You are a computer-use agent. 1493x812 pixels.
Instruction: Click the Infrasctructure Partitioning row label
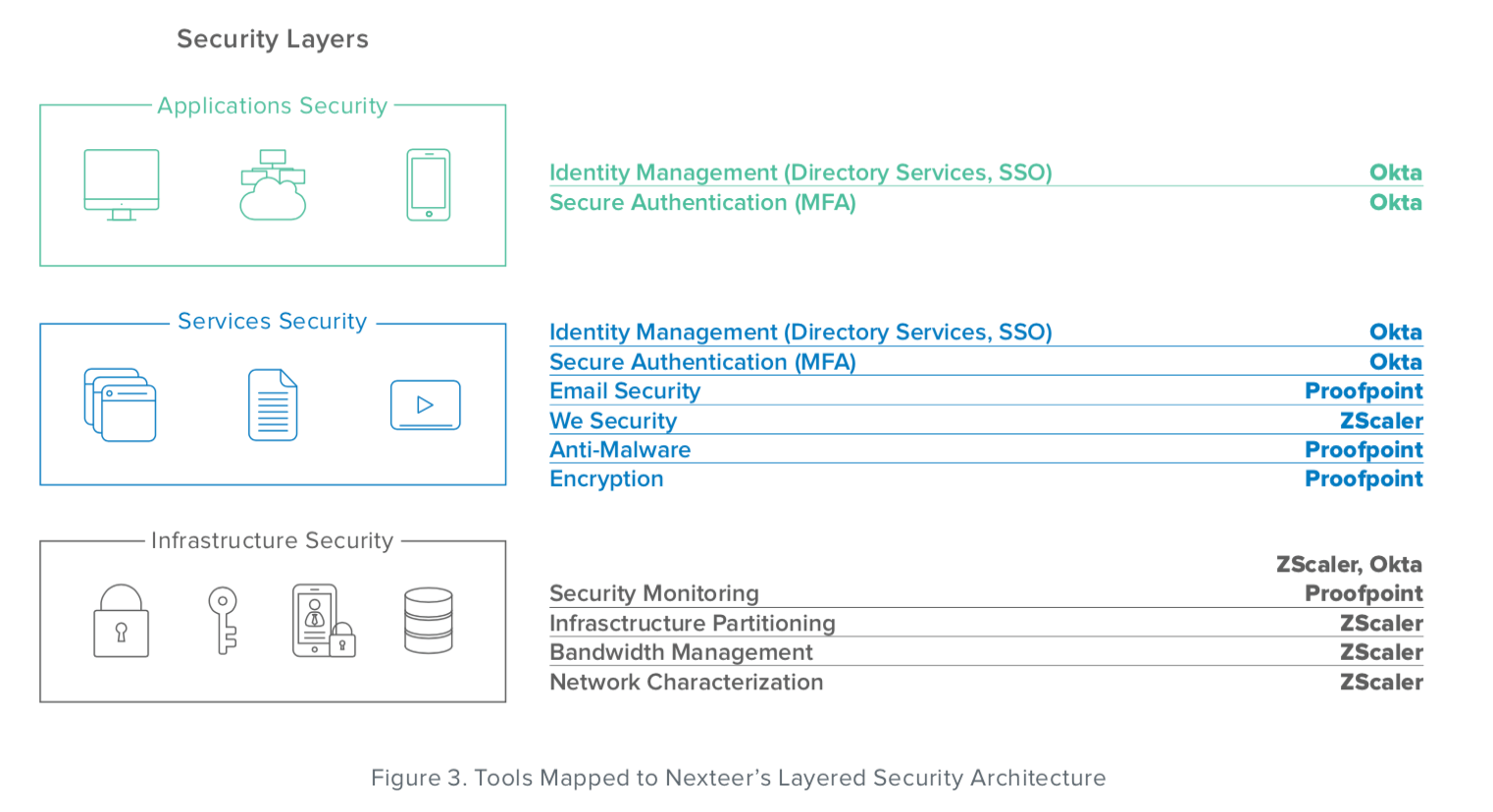(693, 623)
